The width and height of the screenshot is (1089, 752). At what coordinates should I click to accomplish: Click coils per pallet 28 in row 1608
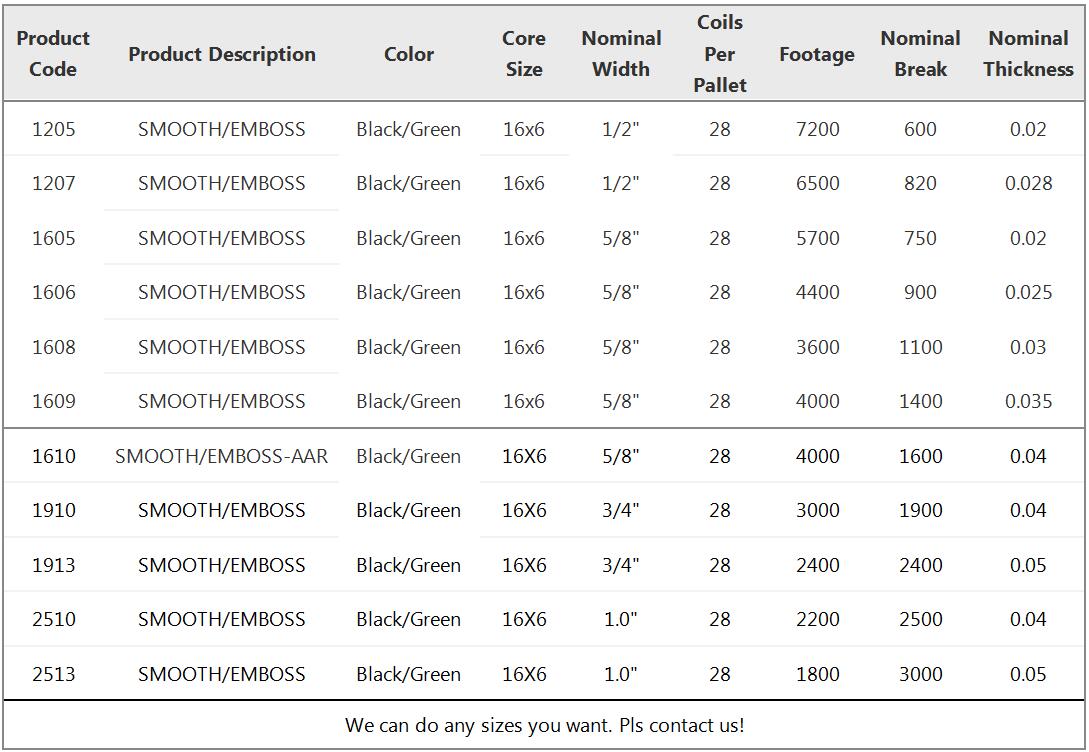(720, 347)
